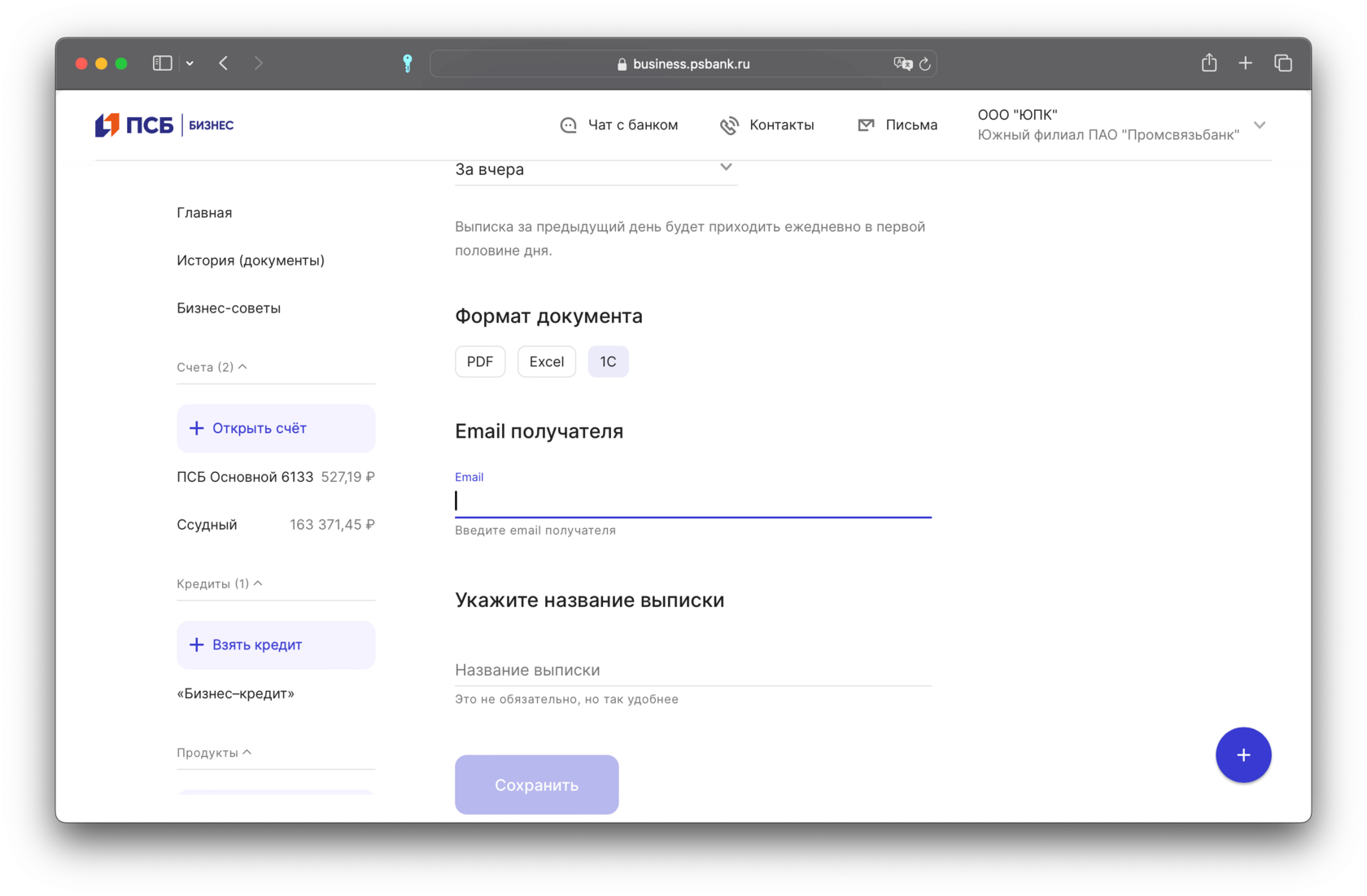Click the plus icon in Взять кредит

[x=196, y=645]
